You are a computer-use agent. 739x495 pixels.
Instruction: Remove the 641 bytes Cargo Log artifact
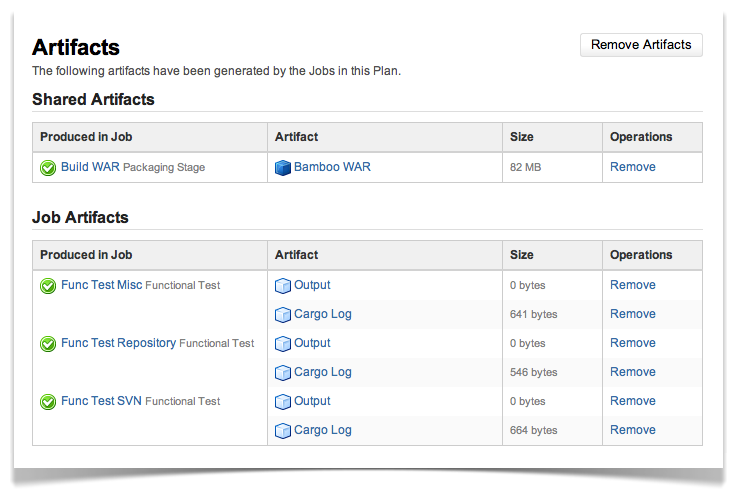[632, 314]
